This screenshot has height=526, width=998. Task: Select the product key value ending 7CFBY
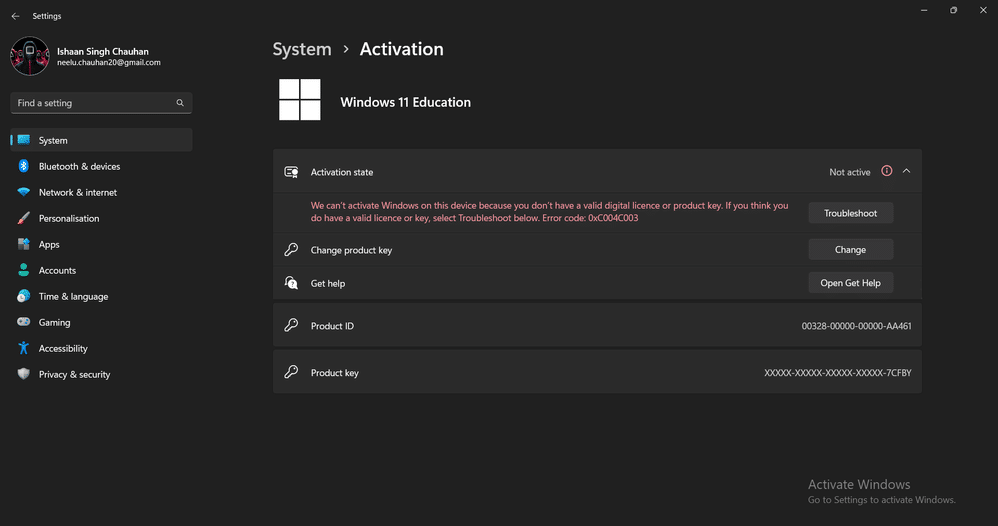pyautogui.click(x=838, y=373)
